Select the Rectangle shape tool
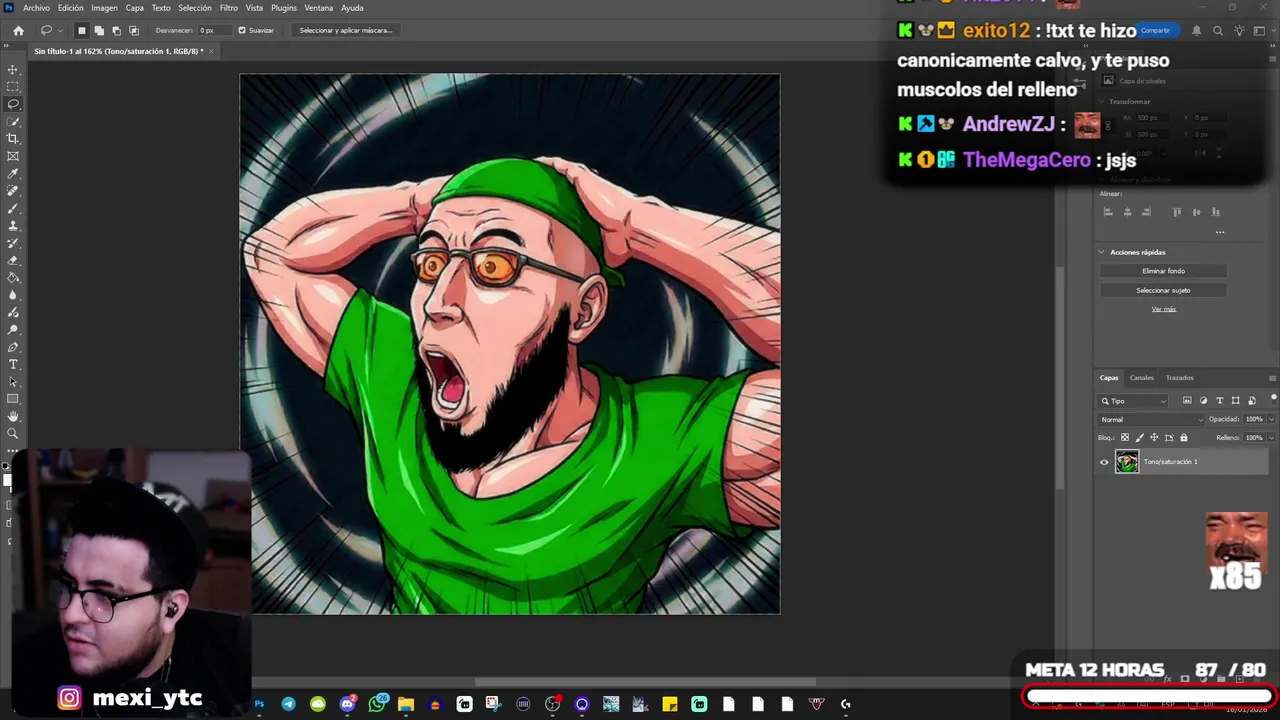 (13, 399)
